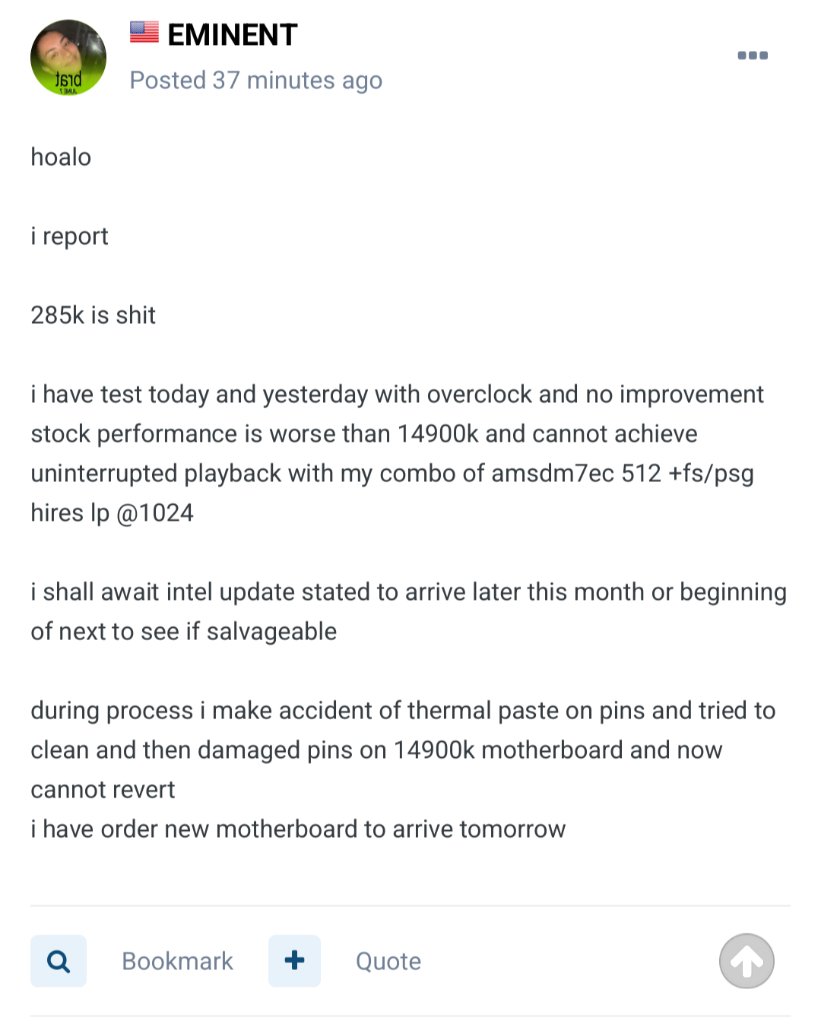Click the 'hires lp @1024' line

click(112, 513)
